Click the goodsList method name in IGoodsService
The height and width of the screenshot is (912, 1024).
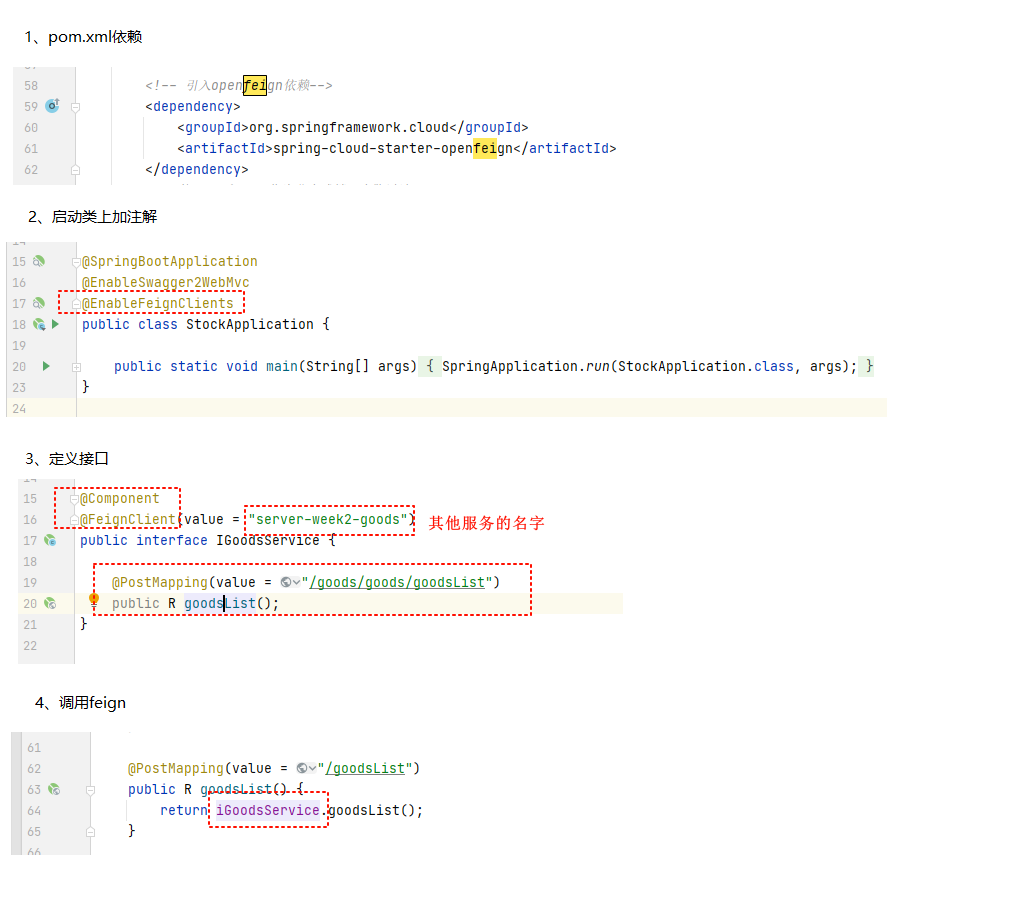point(220,603)
